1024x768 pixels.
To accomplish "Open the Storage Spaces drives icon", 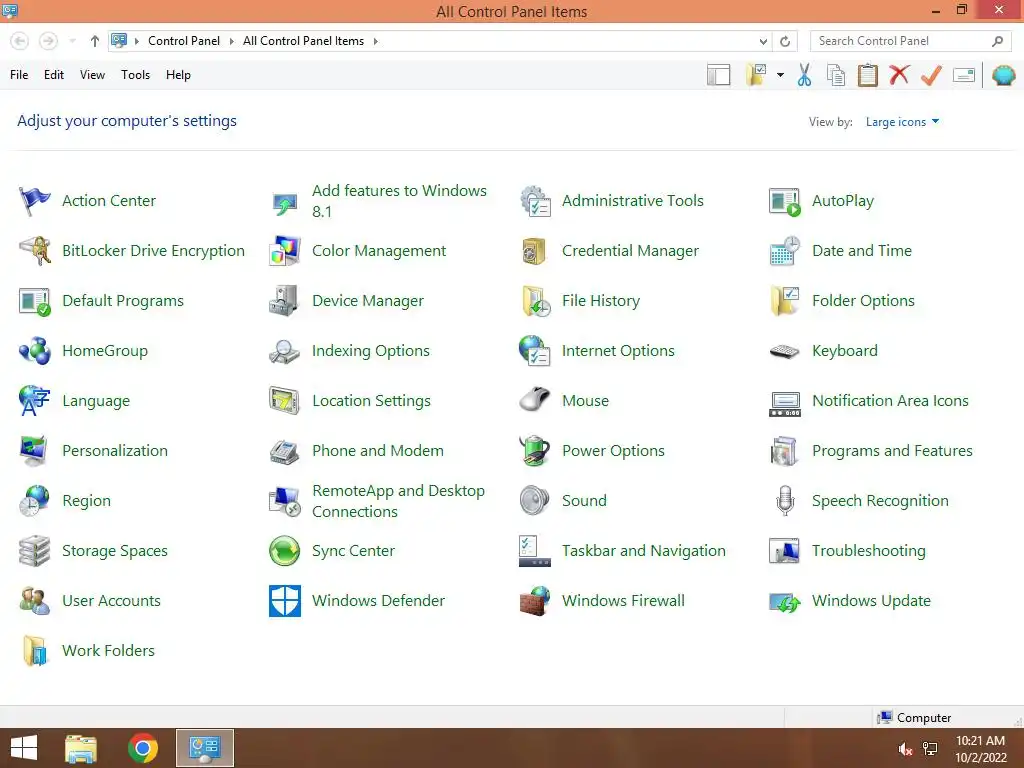I will pos(35,551).
